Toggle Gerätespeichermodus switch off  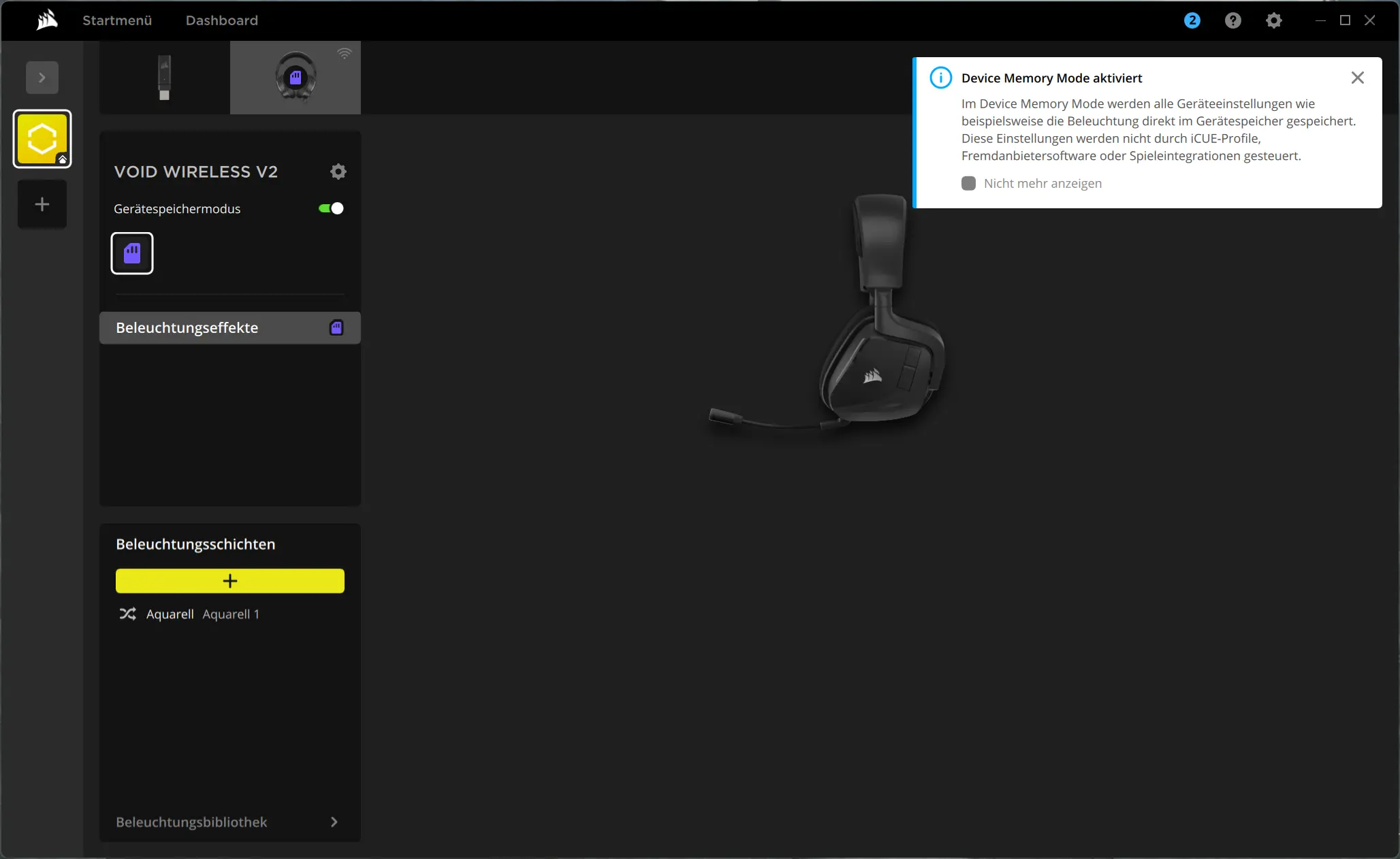331,208
